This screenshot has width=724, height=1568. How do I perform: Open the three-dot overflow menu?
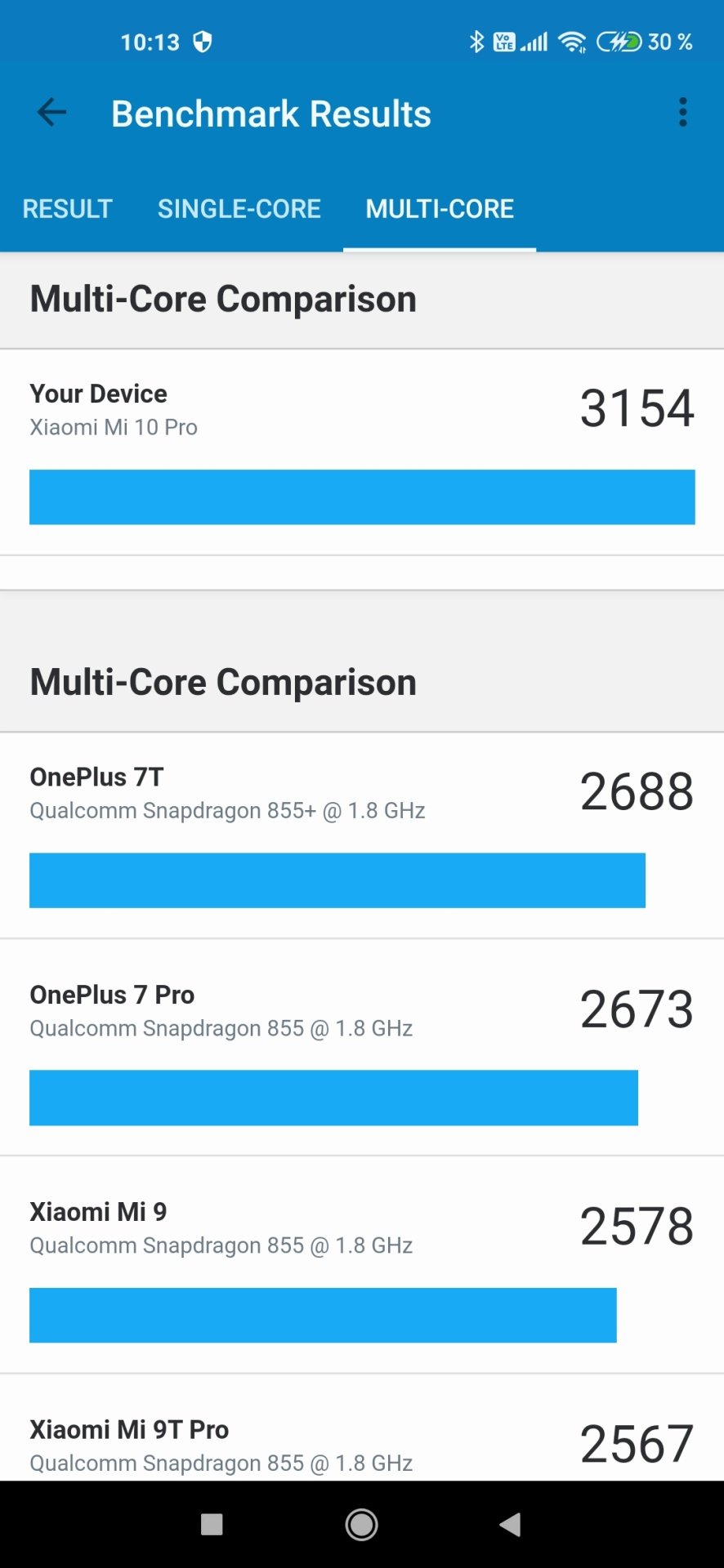683,113
